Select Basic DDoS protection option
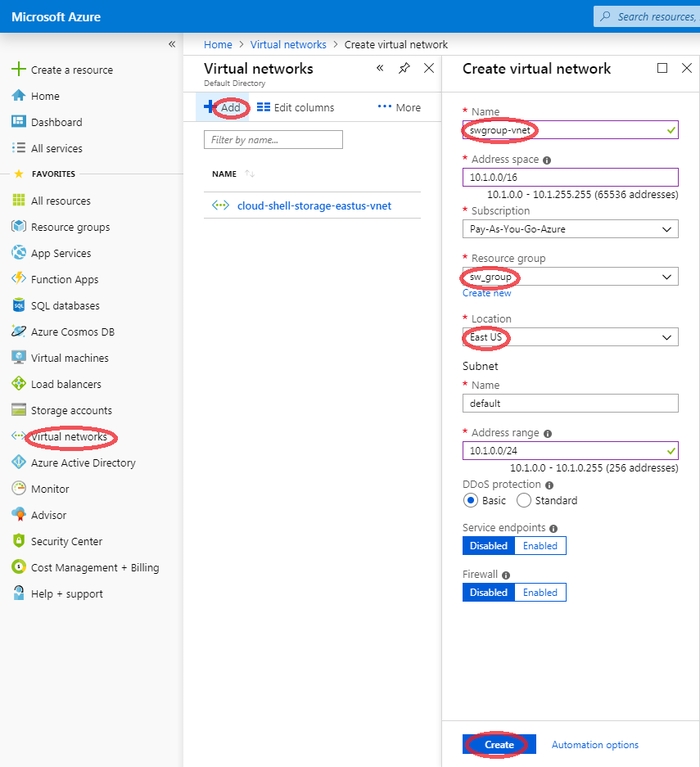 coord(470,500)
